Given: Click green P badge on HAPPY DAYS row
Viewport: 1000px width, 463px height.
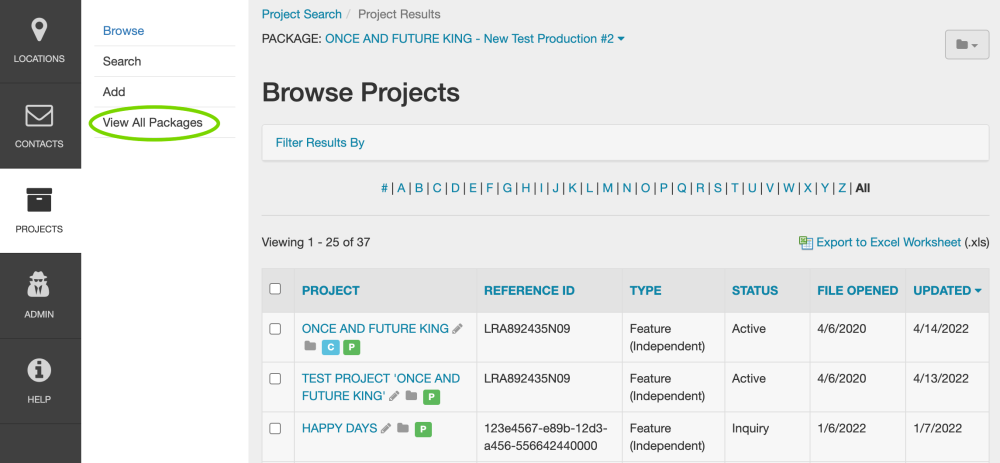Looking at the screenshot, I should click(423, 429).
